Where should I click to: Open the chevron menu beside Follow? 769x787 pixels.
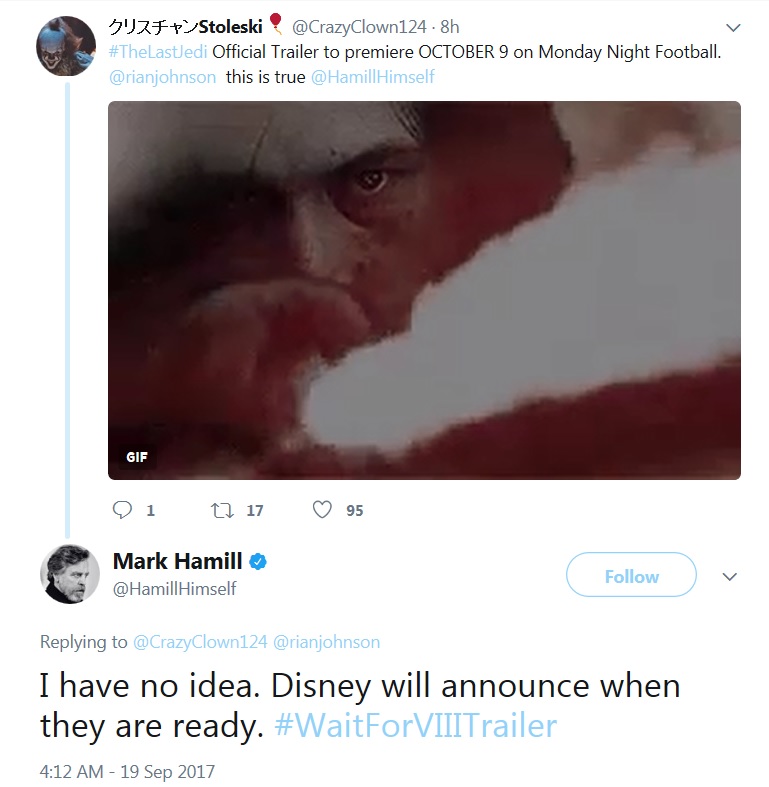pos(730,576)
